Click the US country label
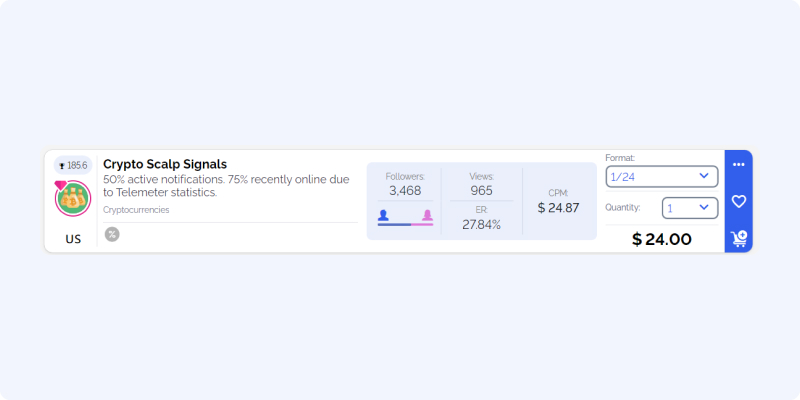The width and height of the screenshot is (800, 400). (x=73, y=239)
